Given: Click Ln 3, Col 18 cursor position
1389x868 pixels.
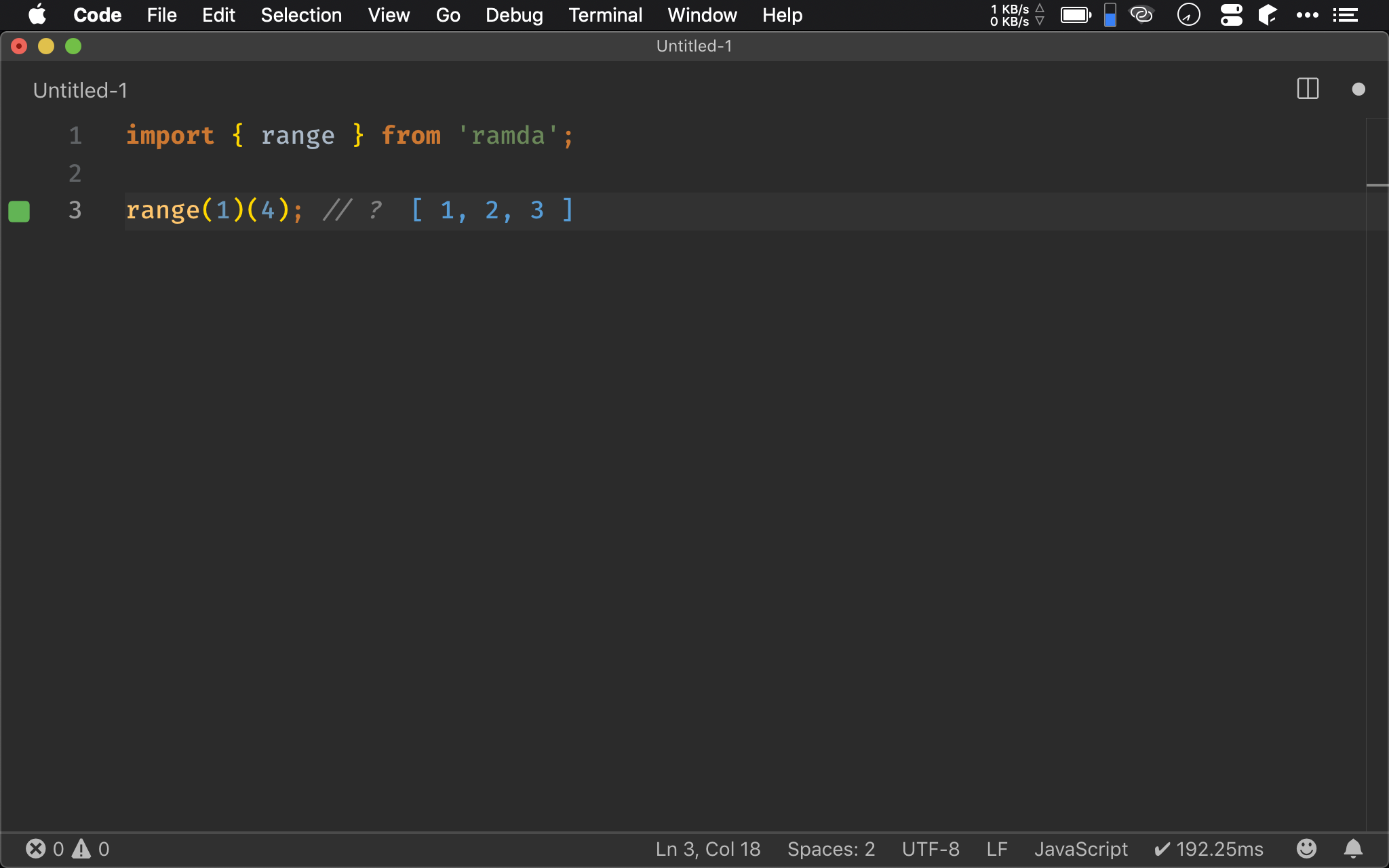Looking at the screenshot, I should coord(708,849).
